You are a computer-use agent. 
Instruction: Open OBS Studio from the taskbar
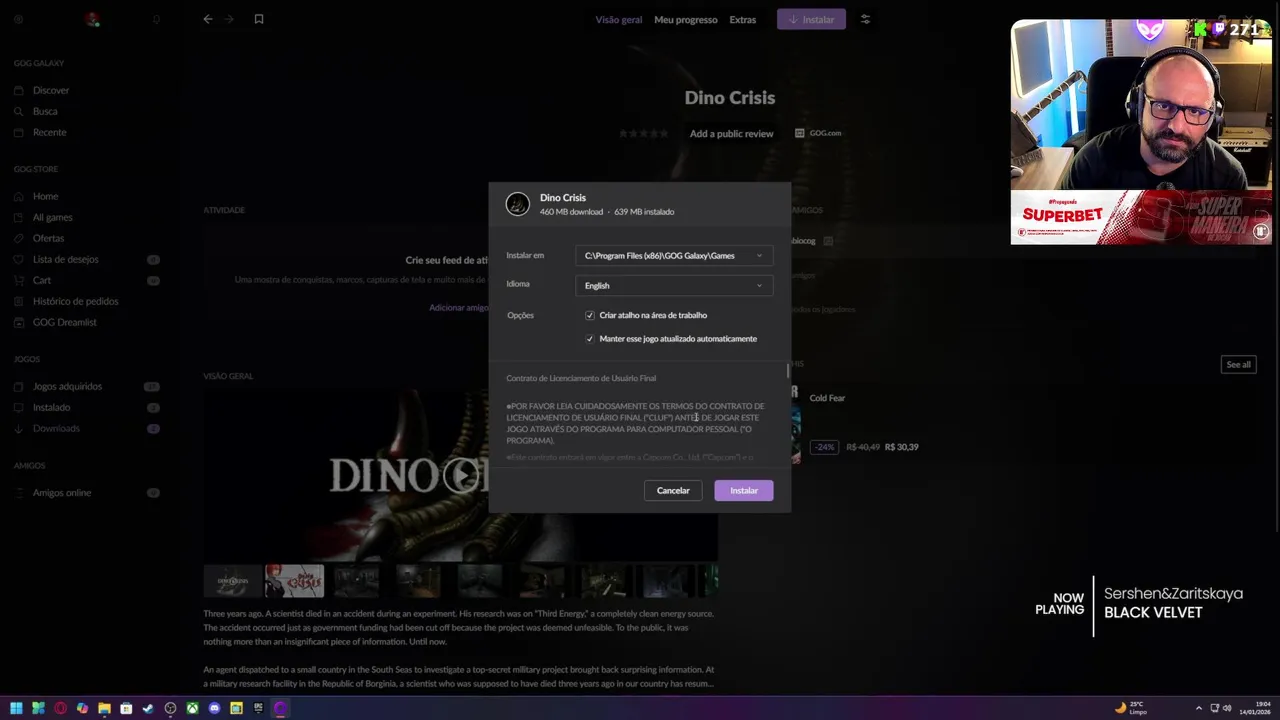pyautogui.click(x=170, y=708)
